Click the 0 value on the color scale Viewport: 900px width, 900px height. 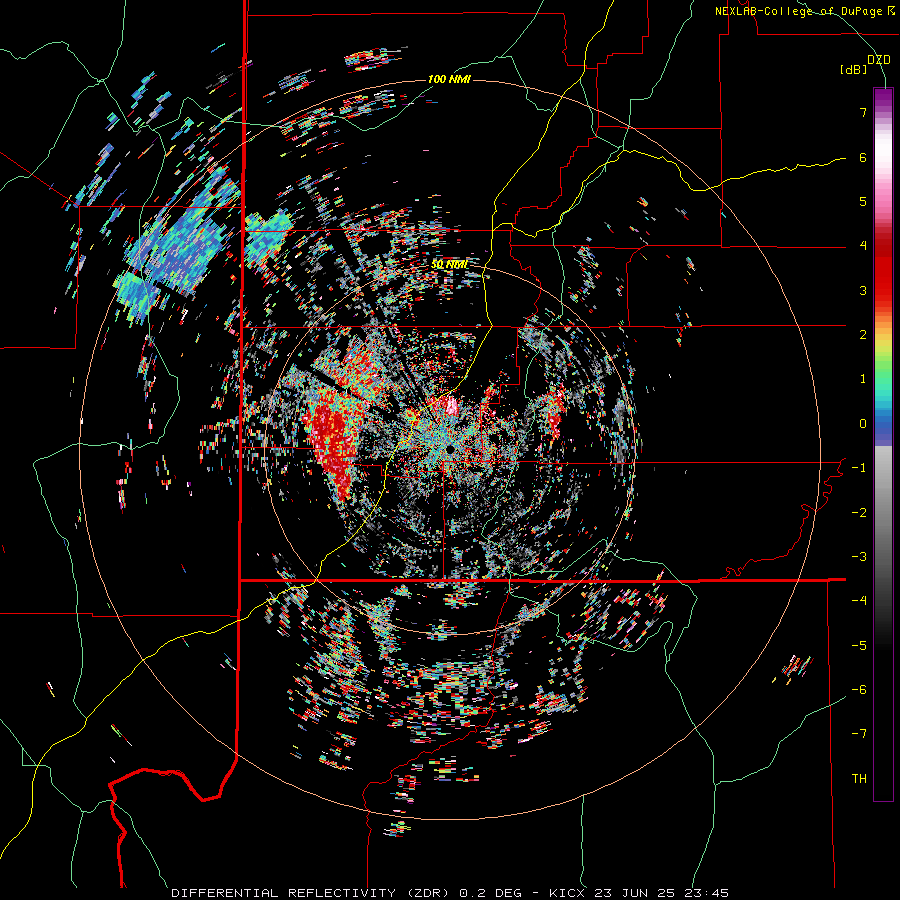(x=863, y=424)
